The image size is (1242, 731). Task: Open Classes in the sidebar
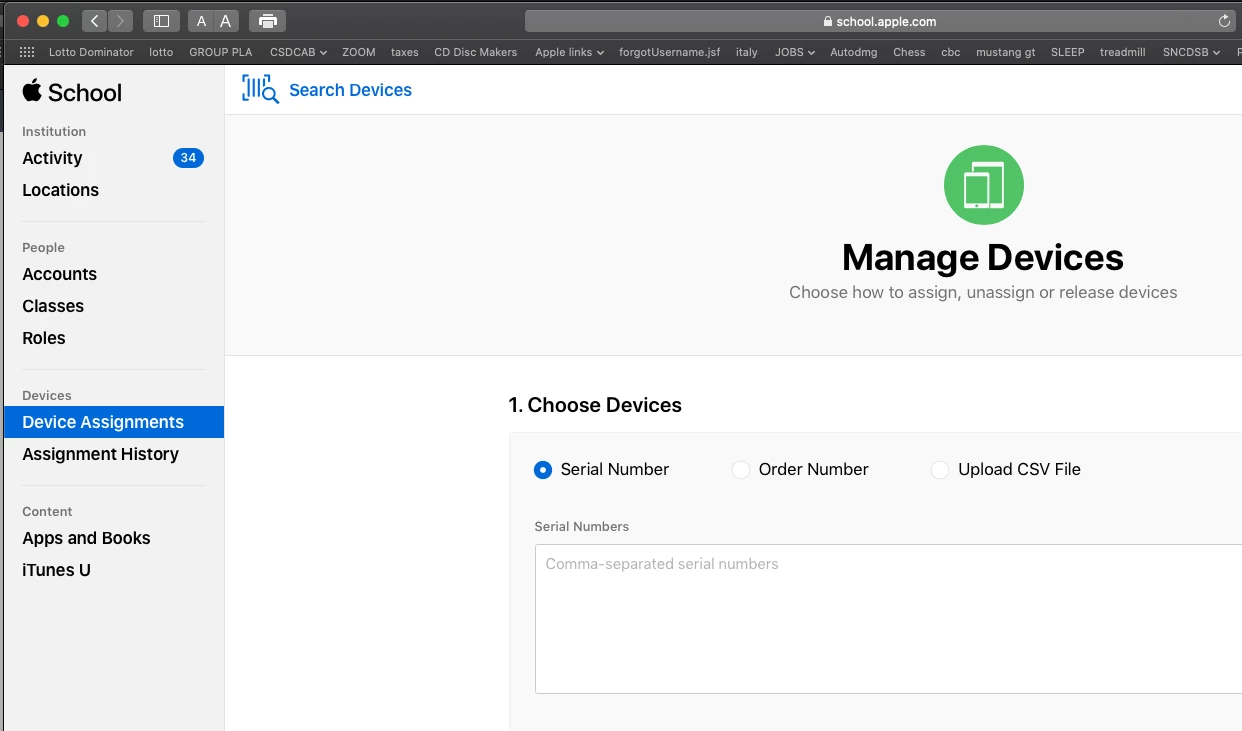53,306
